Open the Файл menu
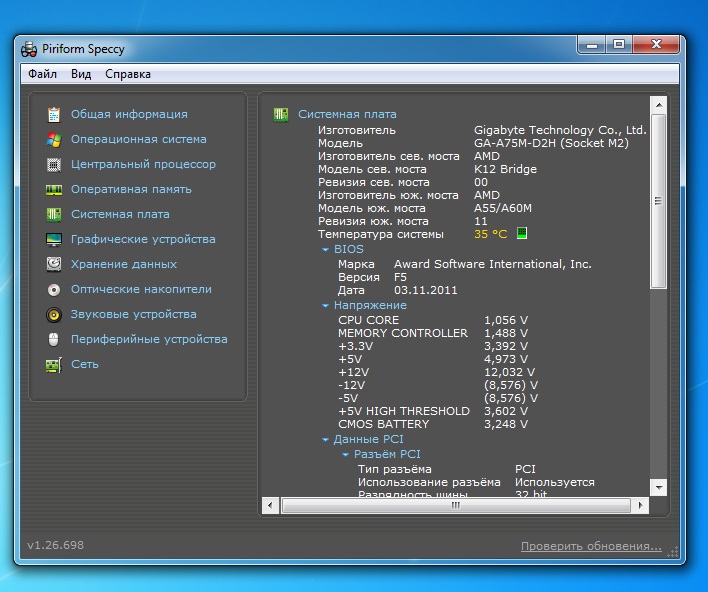The image size is (708, 592). click(x=42, y=74)
